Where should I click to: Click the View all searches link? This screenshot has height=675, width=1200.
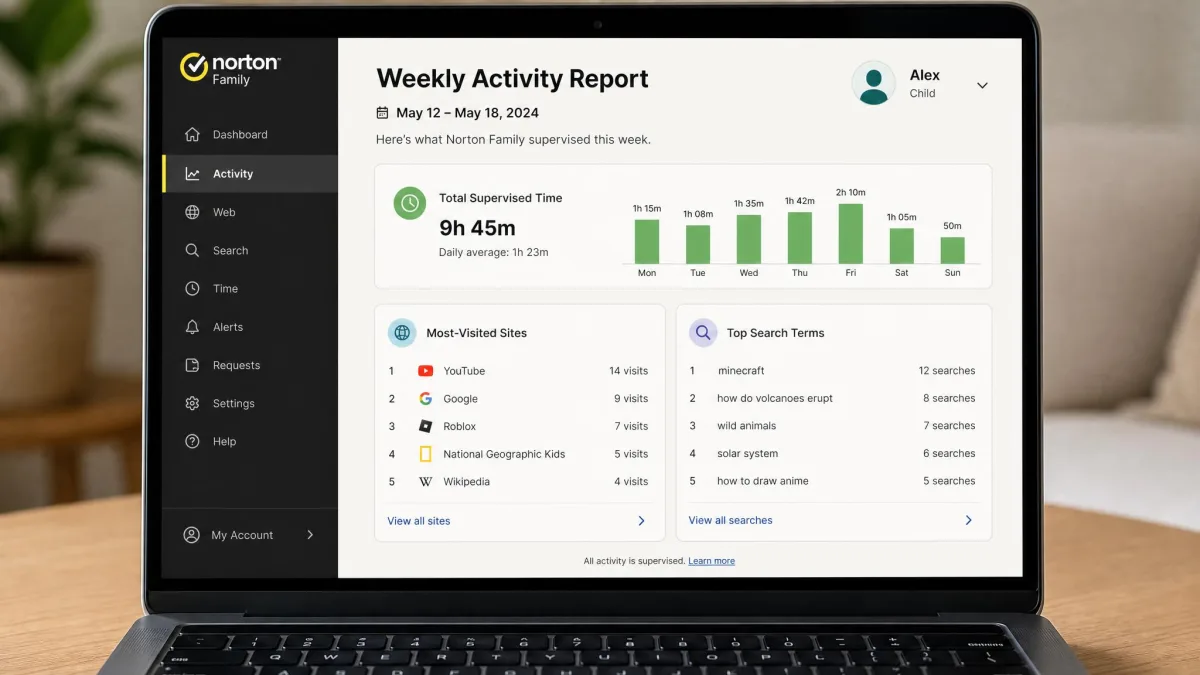coord(730,520)
